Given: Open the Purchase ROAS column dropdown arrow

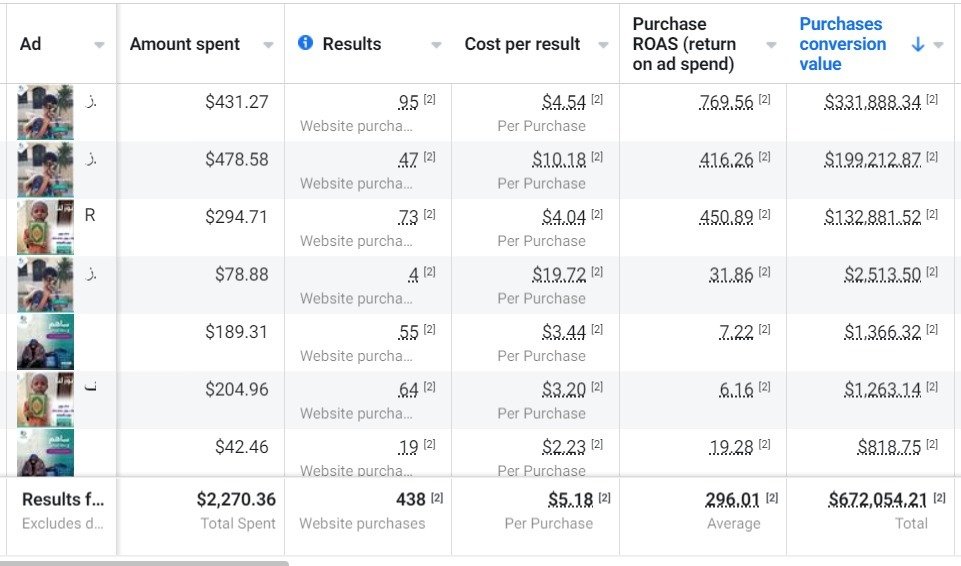Looking at the screenshot, I should tap(771, 45).
